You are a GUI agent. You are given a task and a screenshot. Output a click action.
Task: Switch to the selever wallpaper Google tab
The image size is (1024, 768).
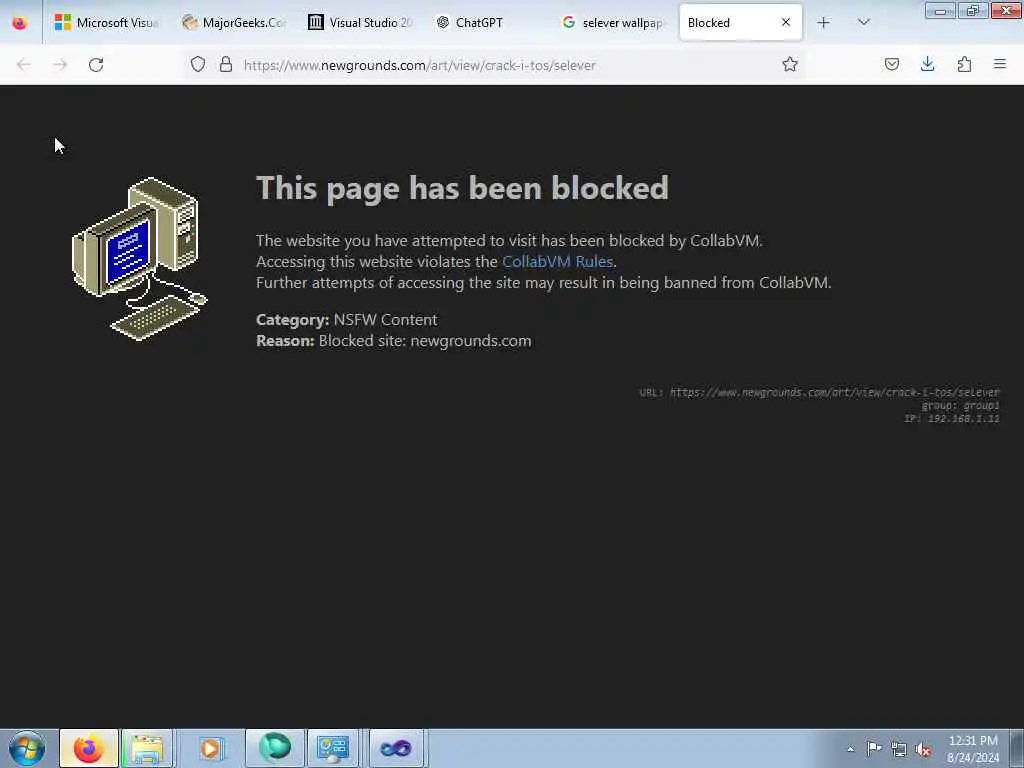click(613, 23)
